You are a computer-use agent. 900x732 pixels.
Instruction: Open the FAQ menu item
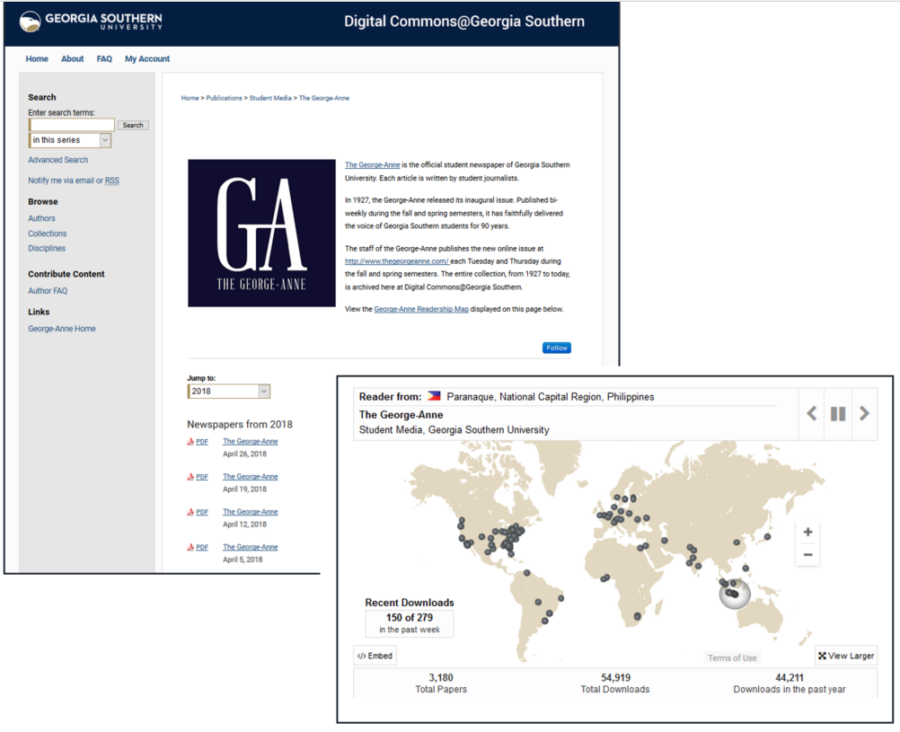coord(104,59)
